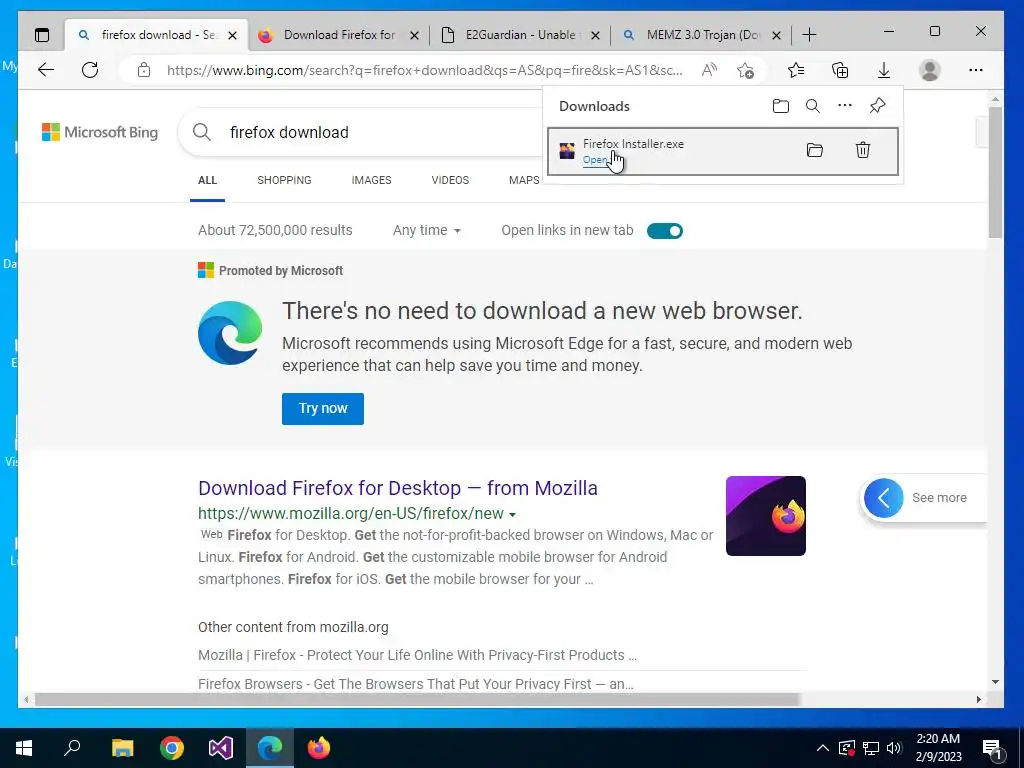Open the profile avatar menu

(x=929, y=70)
